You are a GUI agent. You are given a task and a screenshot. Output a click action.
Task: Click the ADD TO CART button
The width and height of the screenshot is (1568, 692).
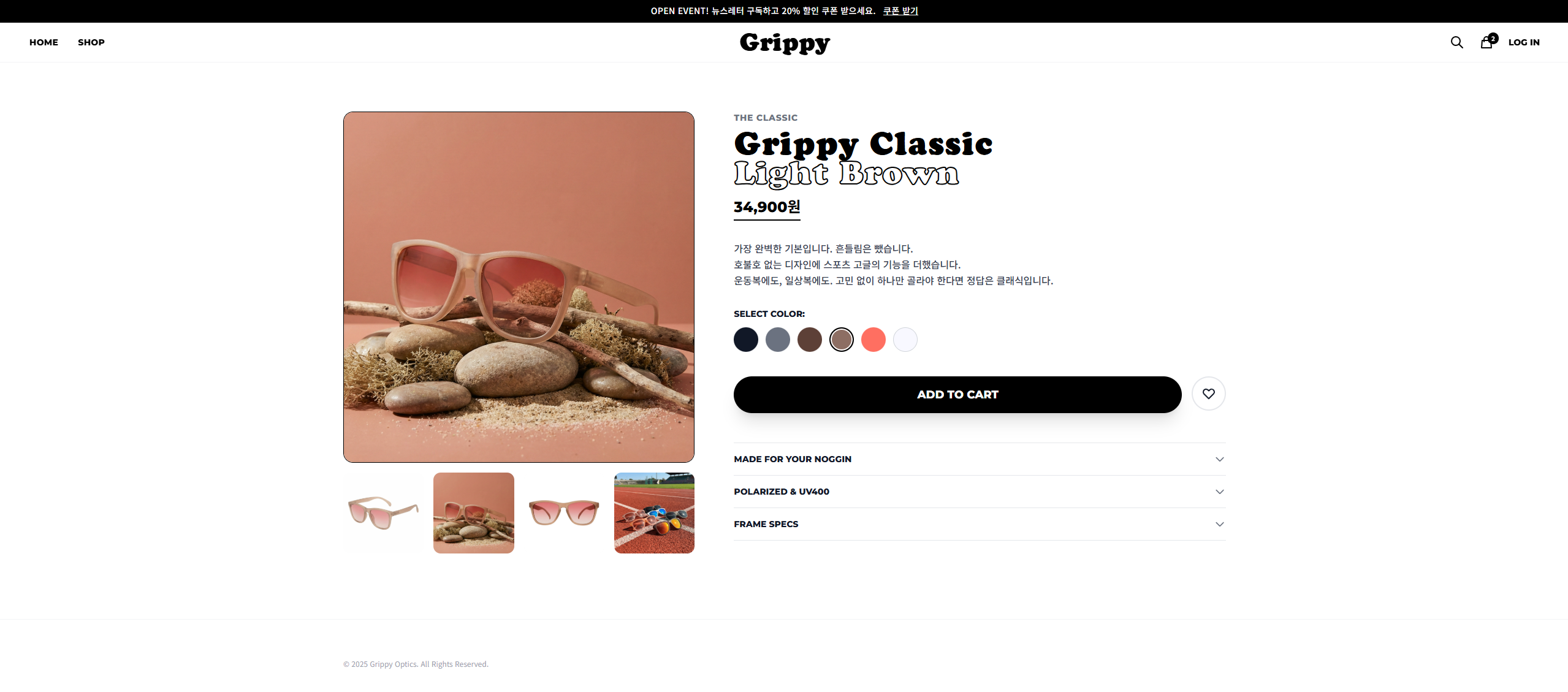957,395
